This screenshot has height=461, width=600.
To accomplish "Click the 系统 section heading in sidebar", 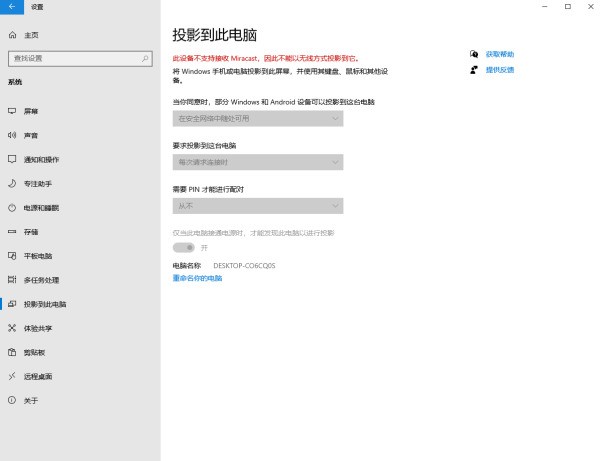I will [x=15, y=82].
